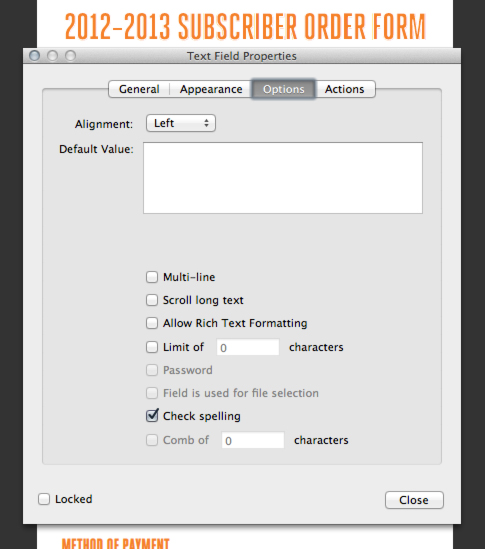Open the Alignment dropdown
The width and height of the screenshot is (485, 549).
(181, 123)
